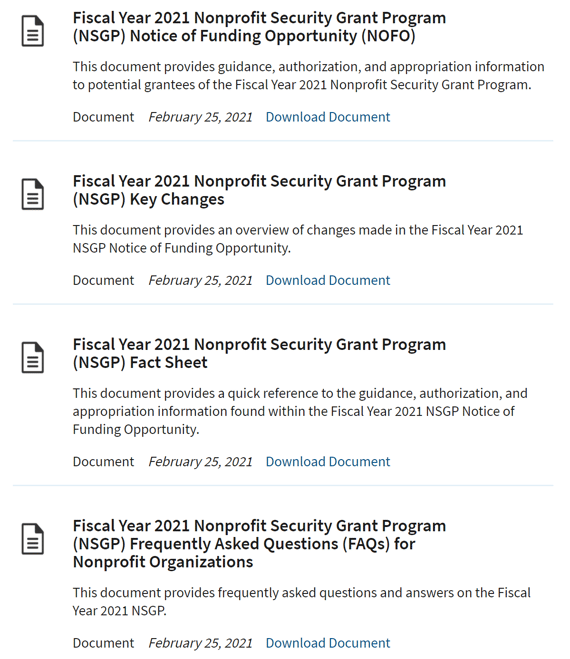Download the Key Changes document

pyautogui.click(x=328, y=280)
